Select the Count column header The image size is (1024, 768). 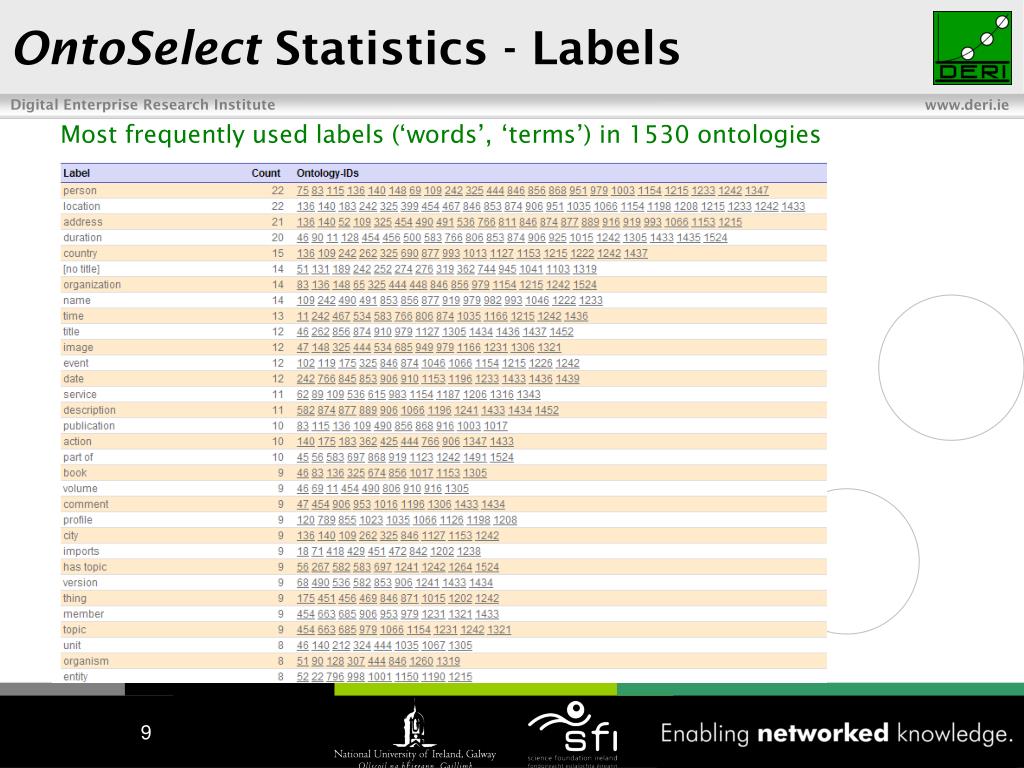click(266, 173)
